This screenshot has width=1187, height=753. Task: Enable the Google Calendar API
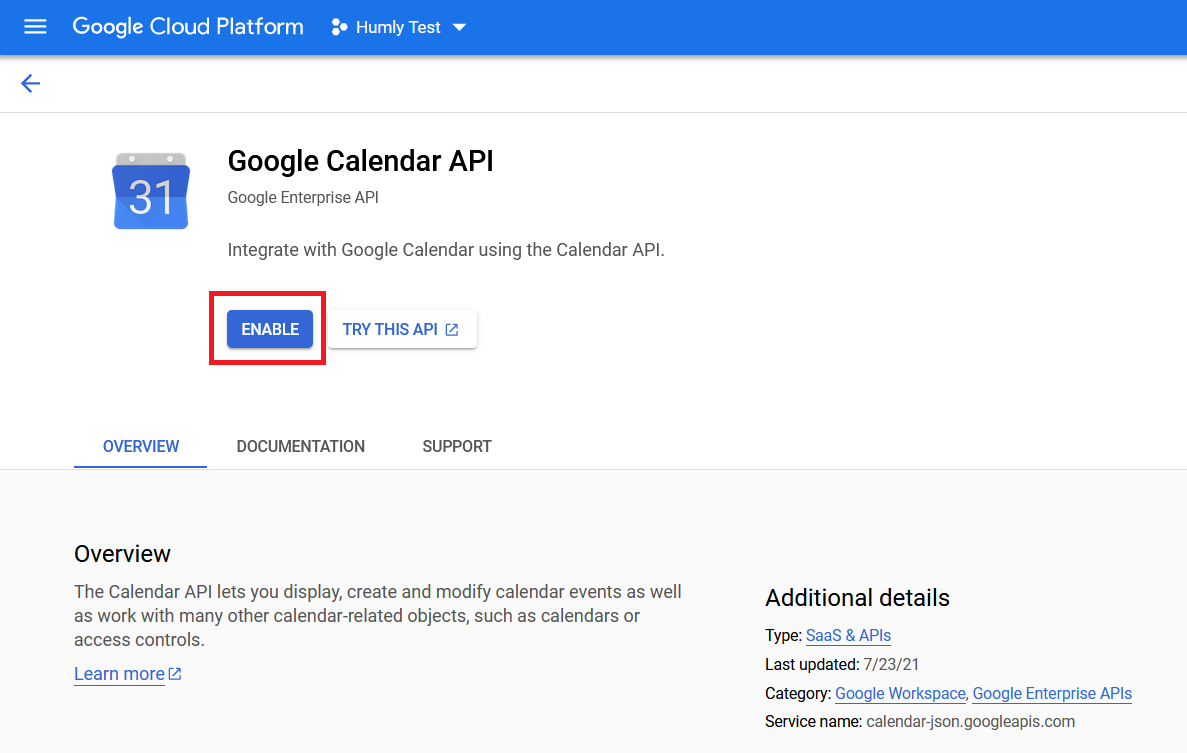(268, 328)
